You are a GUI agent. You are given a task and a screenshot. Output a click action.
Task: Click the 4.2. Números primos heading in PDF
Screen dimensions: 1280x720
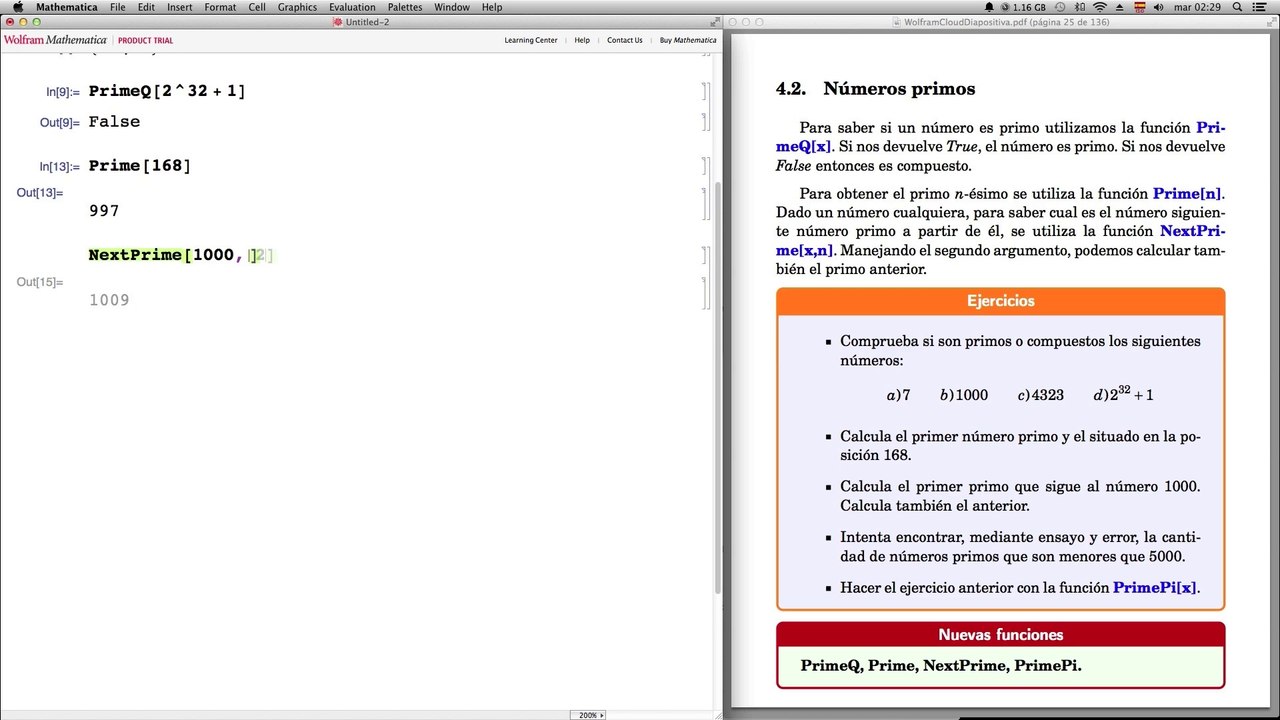[x=875, y=89]
